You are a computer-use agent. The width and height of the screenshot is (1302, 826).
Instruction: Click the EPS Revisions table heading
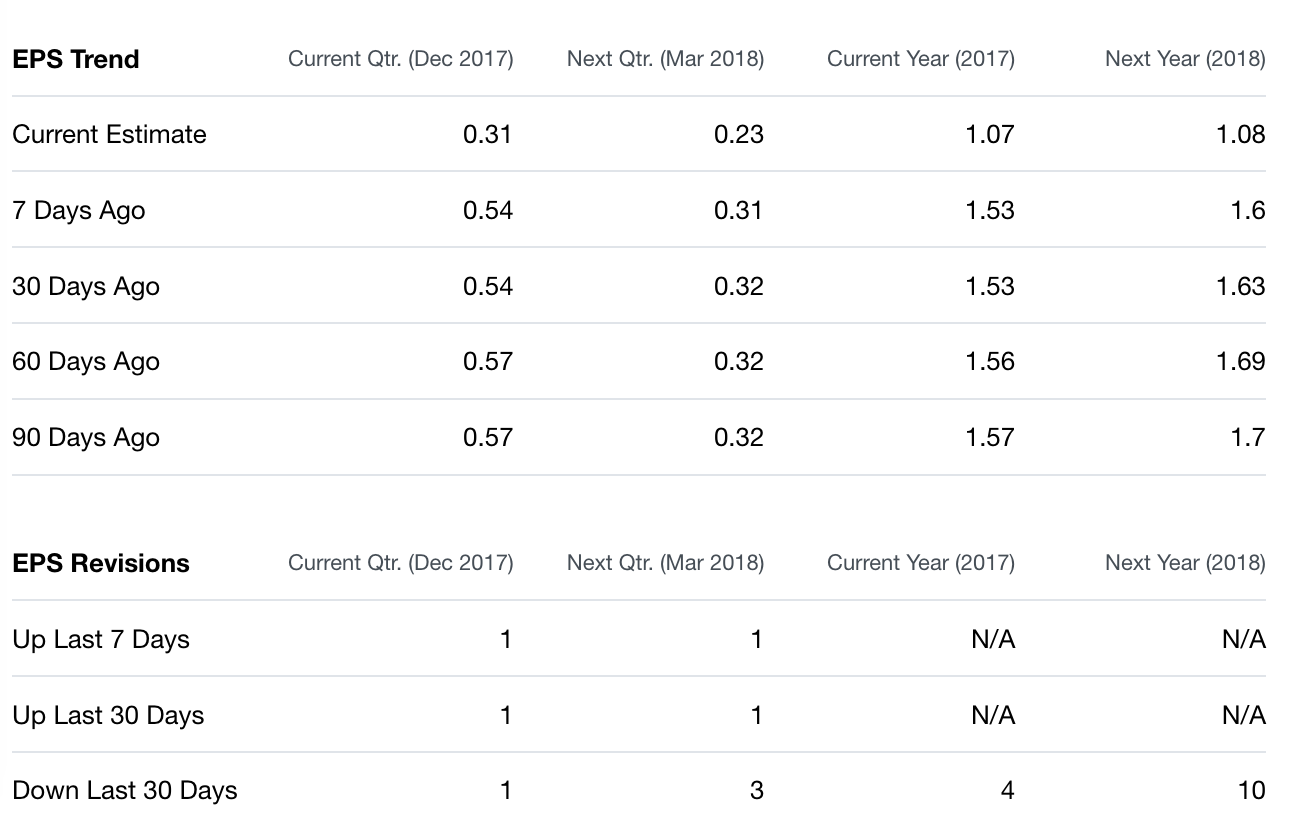pyautogui.click(x=101, y=563)
